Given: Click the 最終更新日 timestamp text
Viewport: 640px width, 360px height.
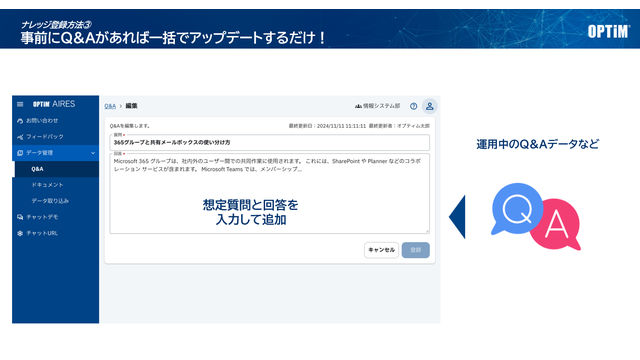Looking at the screenshot, I should pyautogui.click(x=327, y=126).
